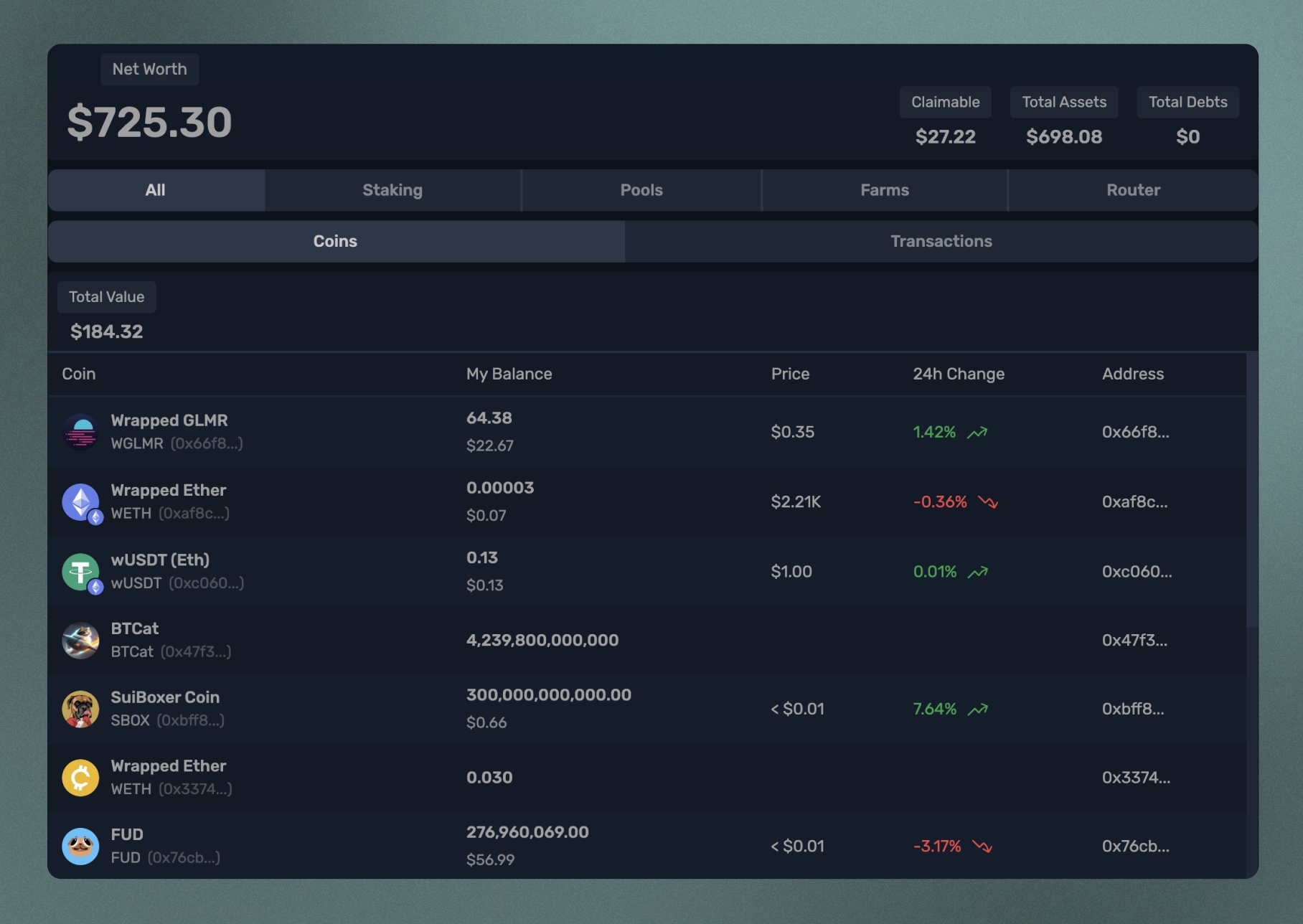Click the Claimable label button

[945, 102]
